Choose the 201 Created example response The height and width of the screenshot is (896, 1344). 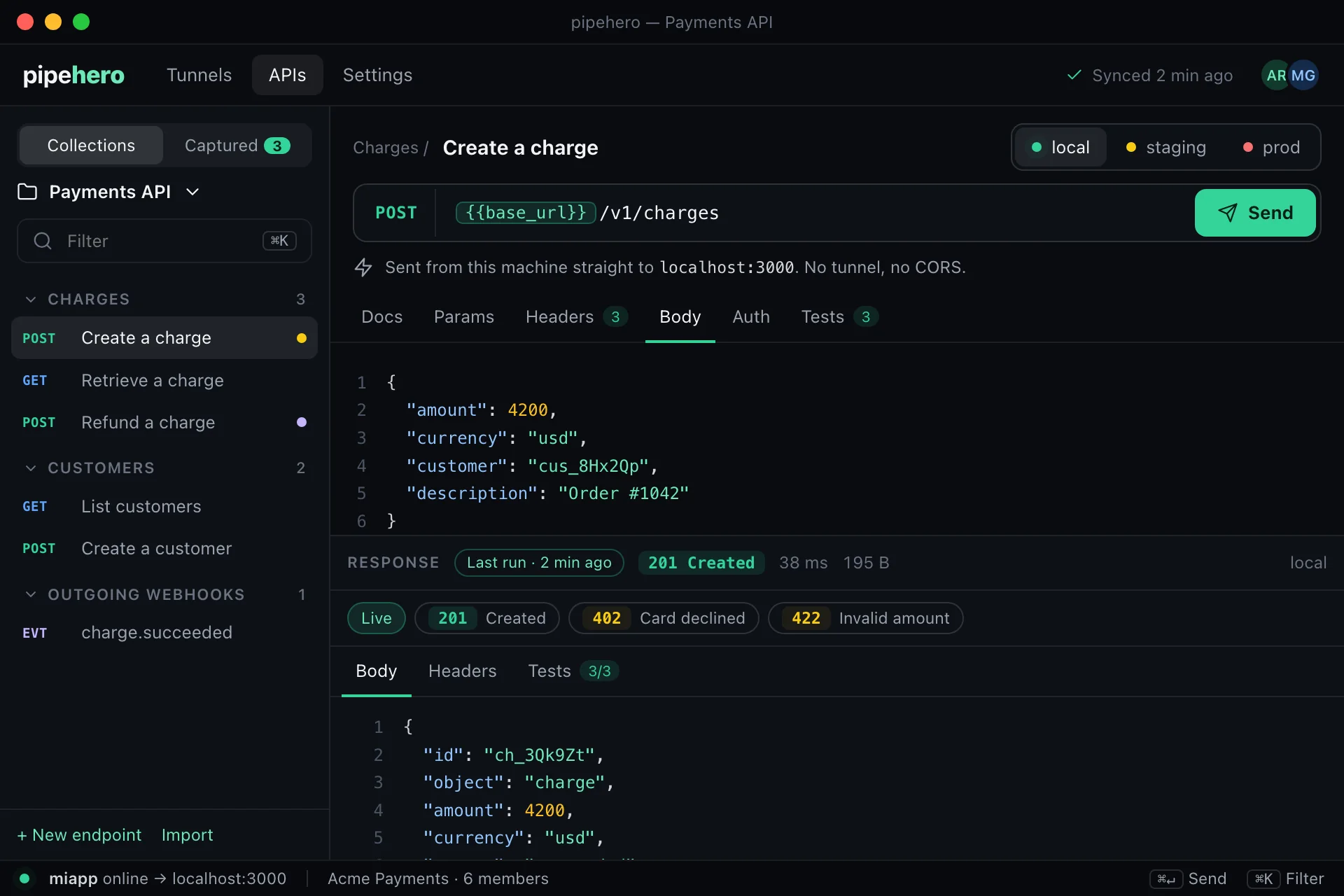coord(487,618)
